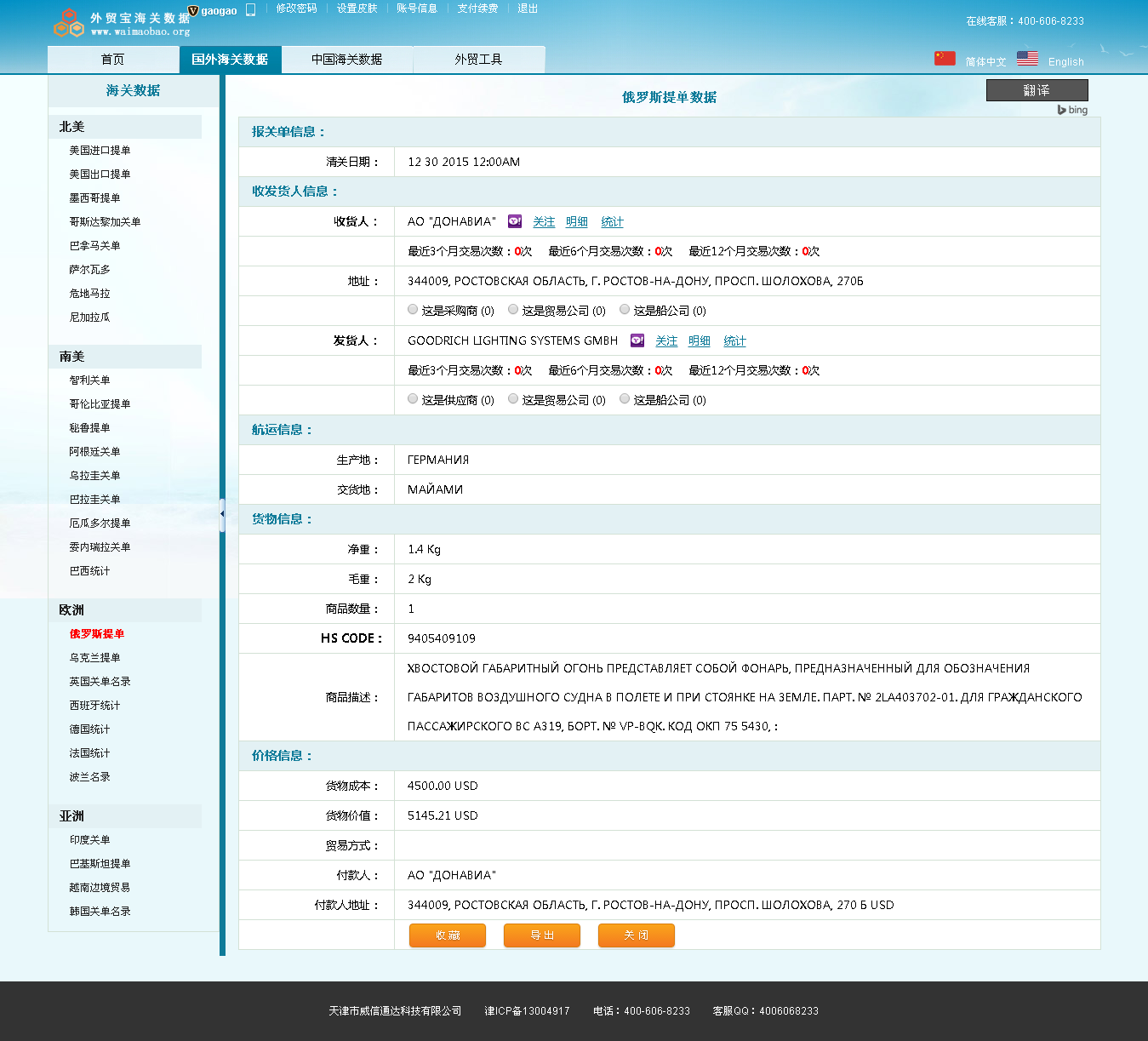Click the orange 导出 button
1148x1041 pixels.
coord(542,935)
